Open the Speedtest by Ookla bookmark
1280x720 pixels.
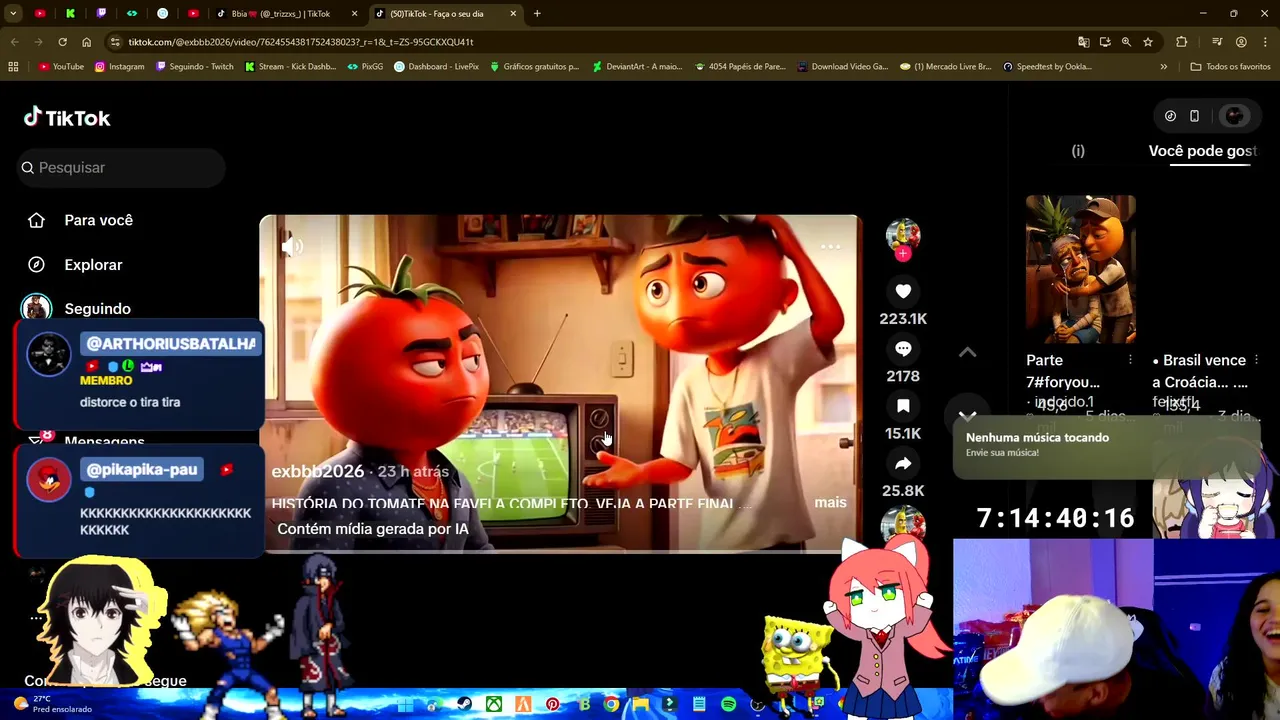click(x=1047, y=67)
